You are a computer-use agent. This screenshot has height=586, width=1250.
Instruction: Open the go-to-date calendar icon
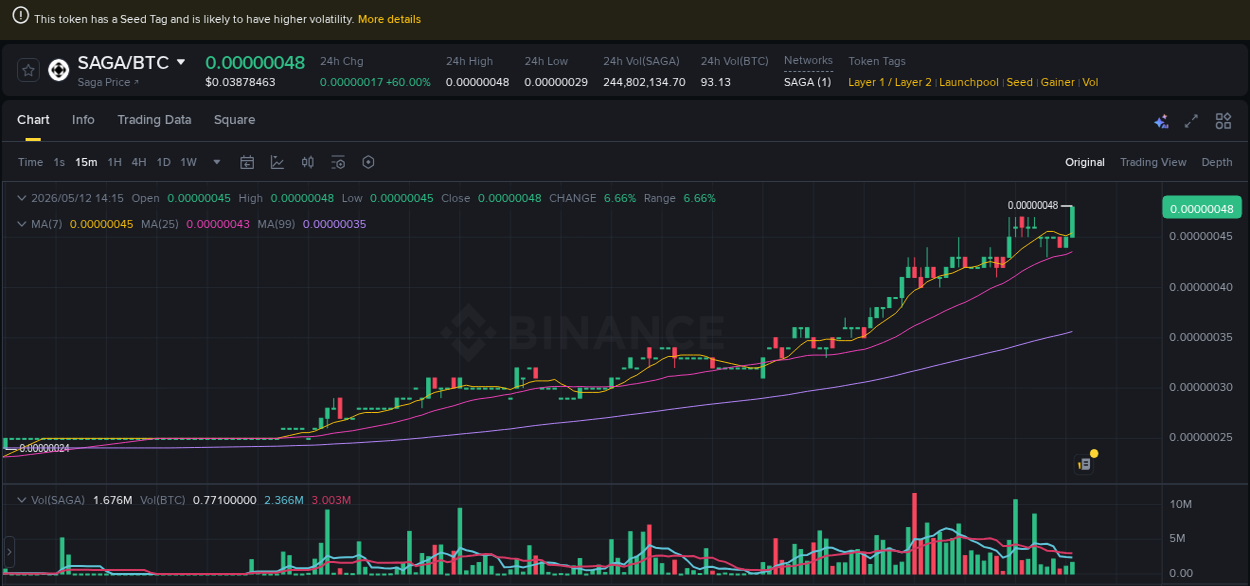coord(247,162)
